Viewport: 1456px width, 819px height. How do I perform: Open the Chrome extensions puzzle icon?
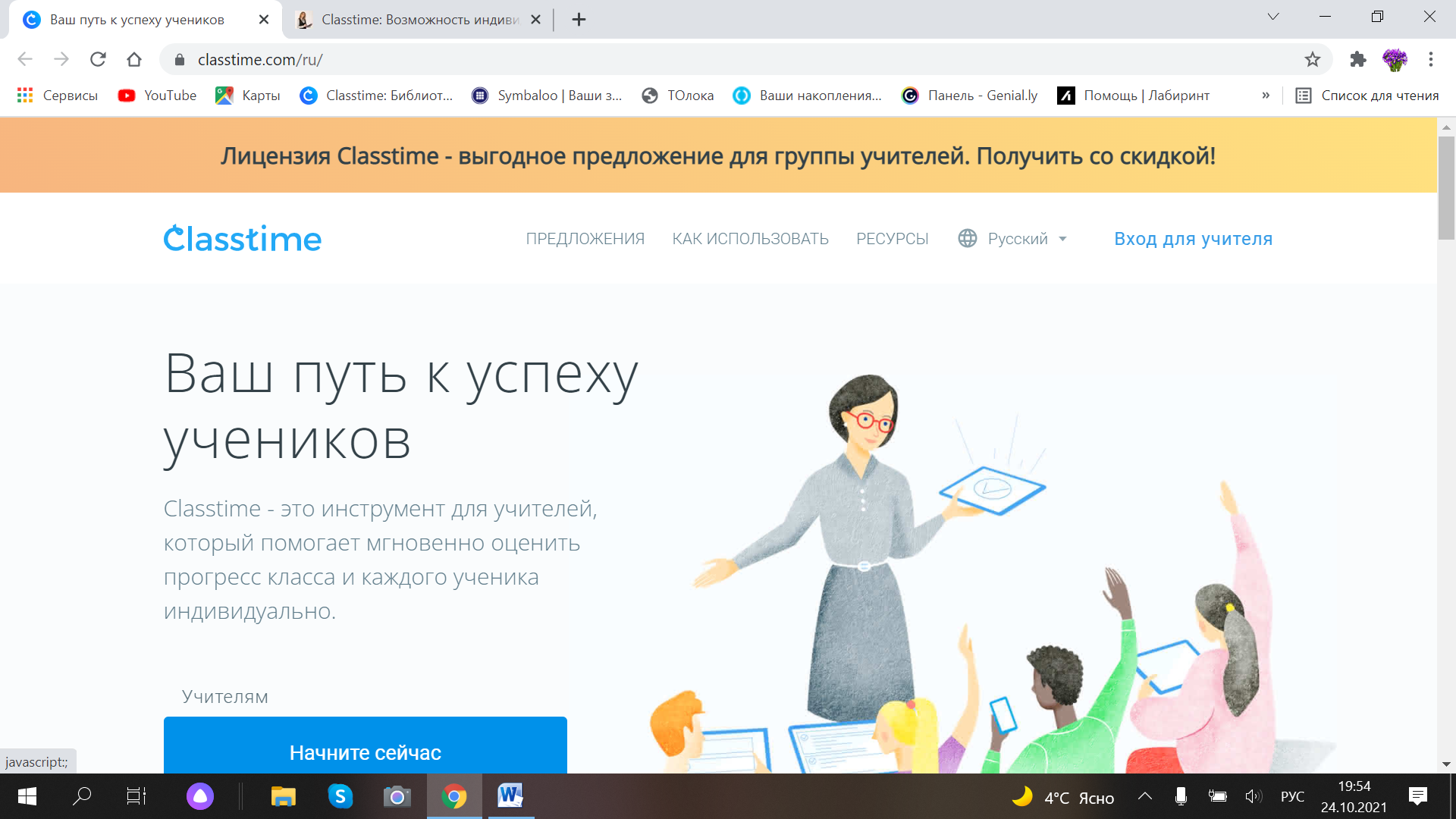point(1358,59)
